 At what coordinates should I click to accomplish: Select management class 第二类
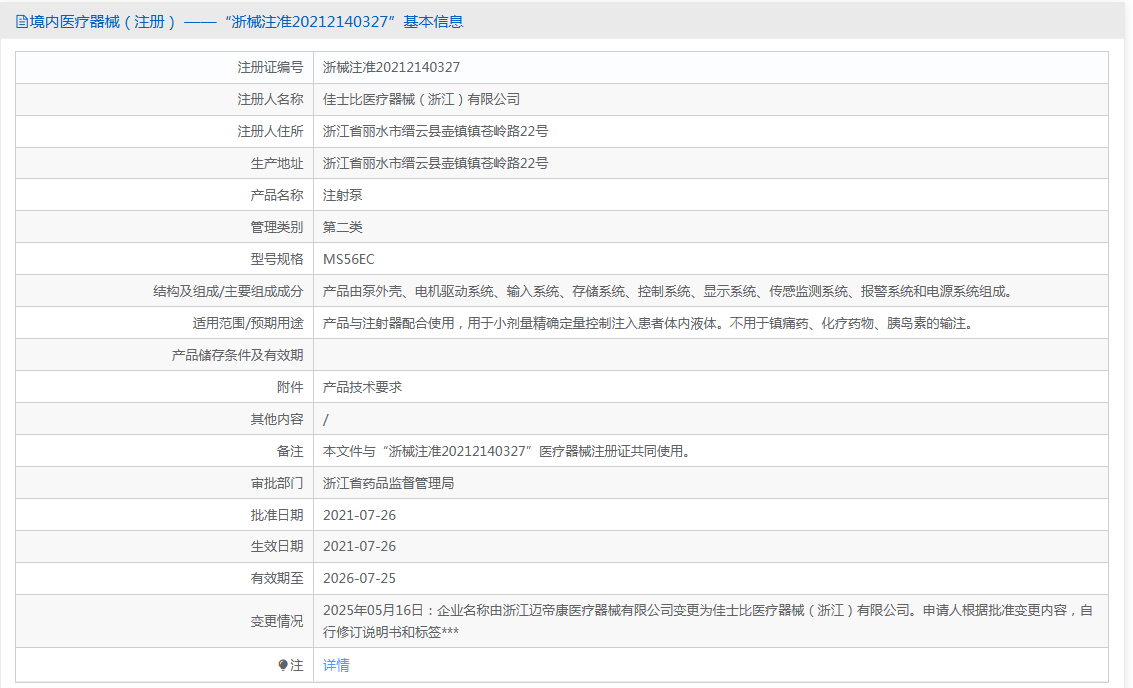pos(343,227)
